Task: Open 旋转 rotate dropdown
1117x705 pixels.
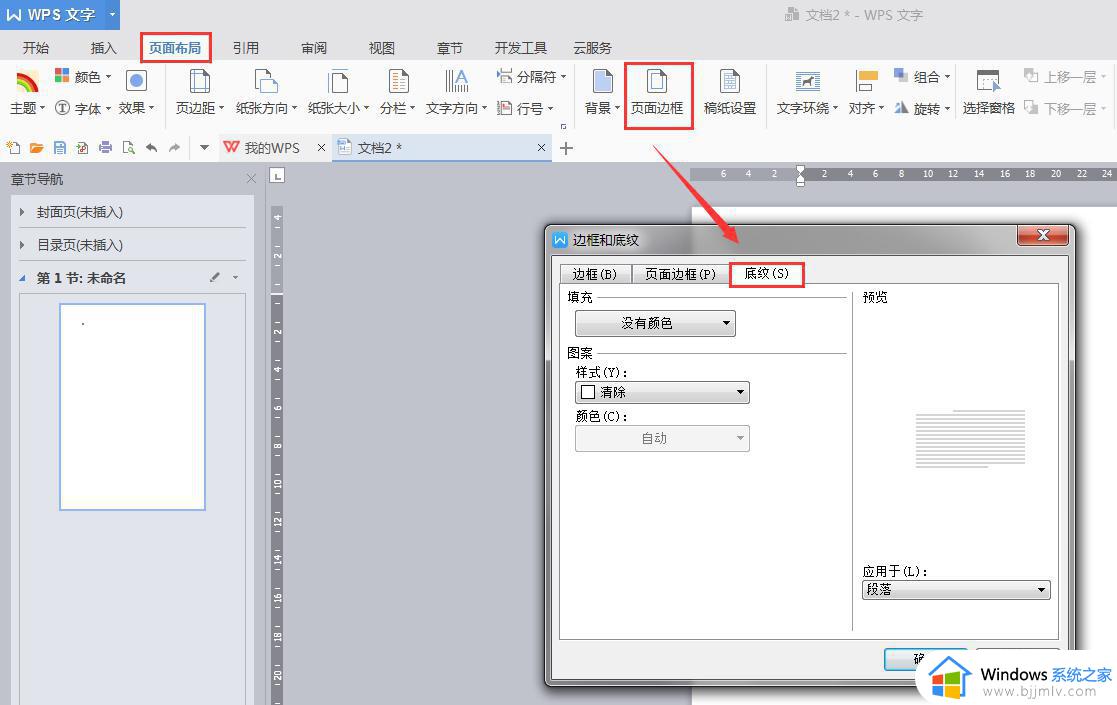Action: pos(922,108)
